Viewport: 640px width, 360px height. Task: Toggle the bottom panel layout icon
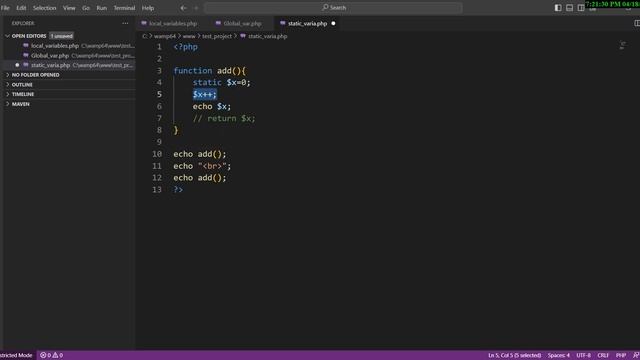pos(569,8)
